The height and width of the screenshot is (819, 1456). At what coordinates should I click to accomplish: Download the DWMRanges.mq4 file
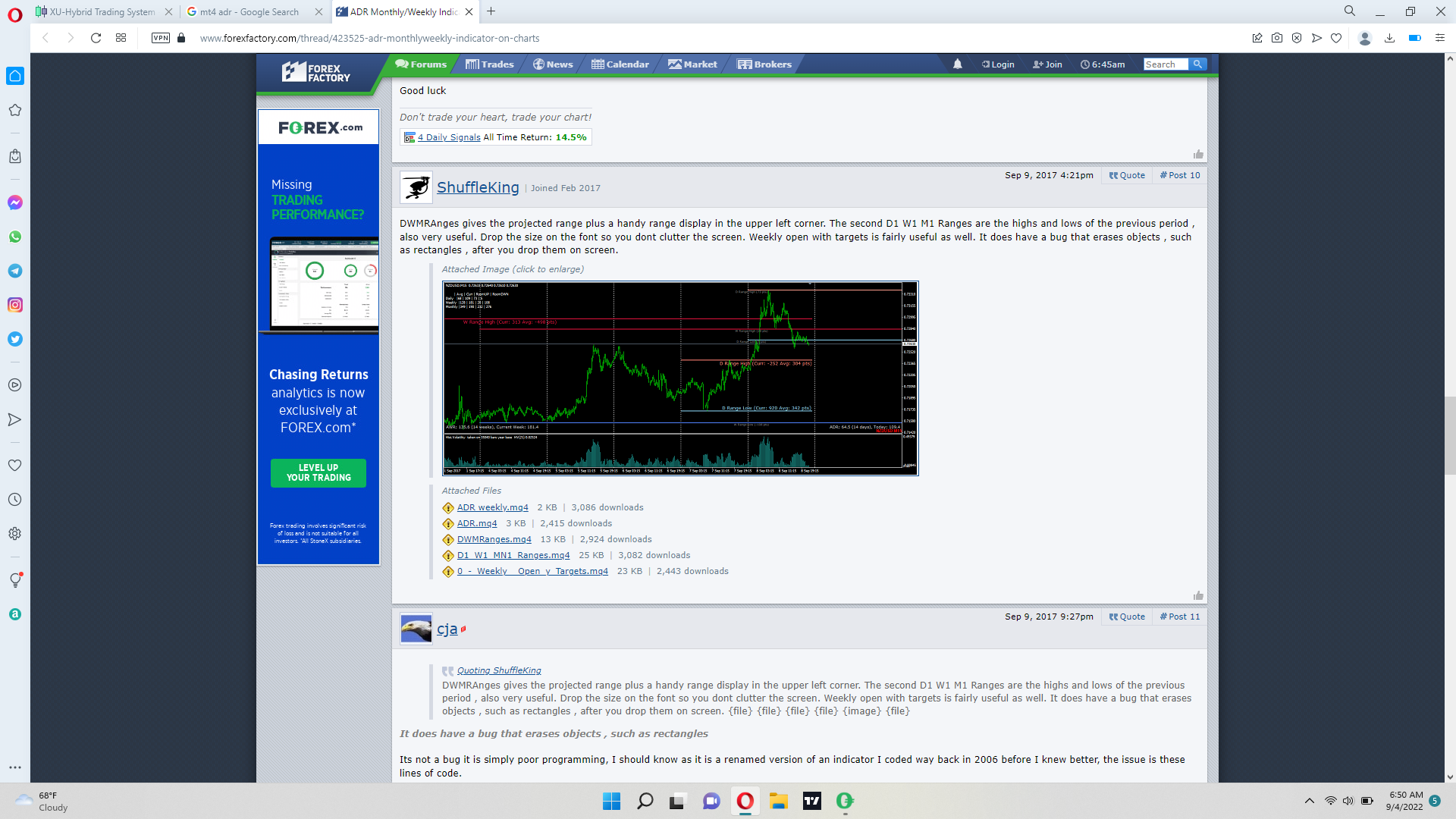[x=494, y=539]
